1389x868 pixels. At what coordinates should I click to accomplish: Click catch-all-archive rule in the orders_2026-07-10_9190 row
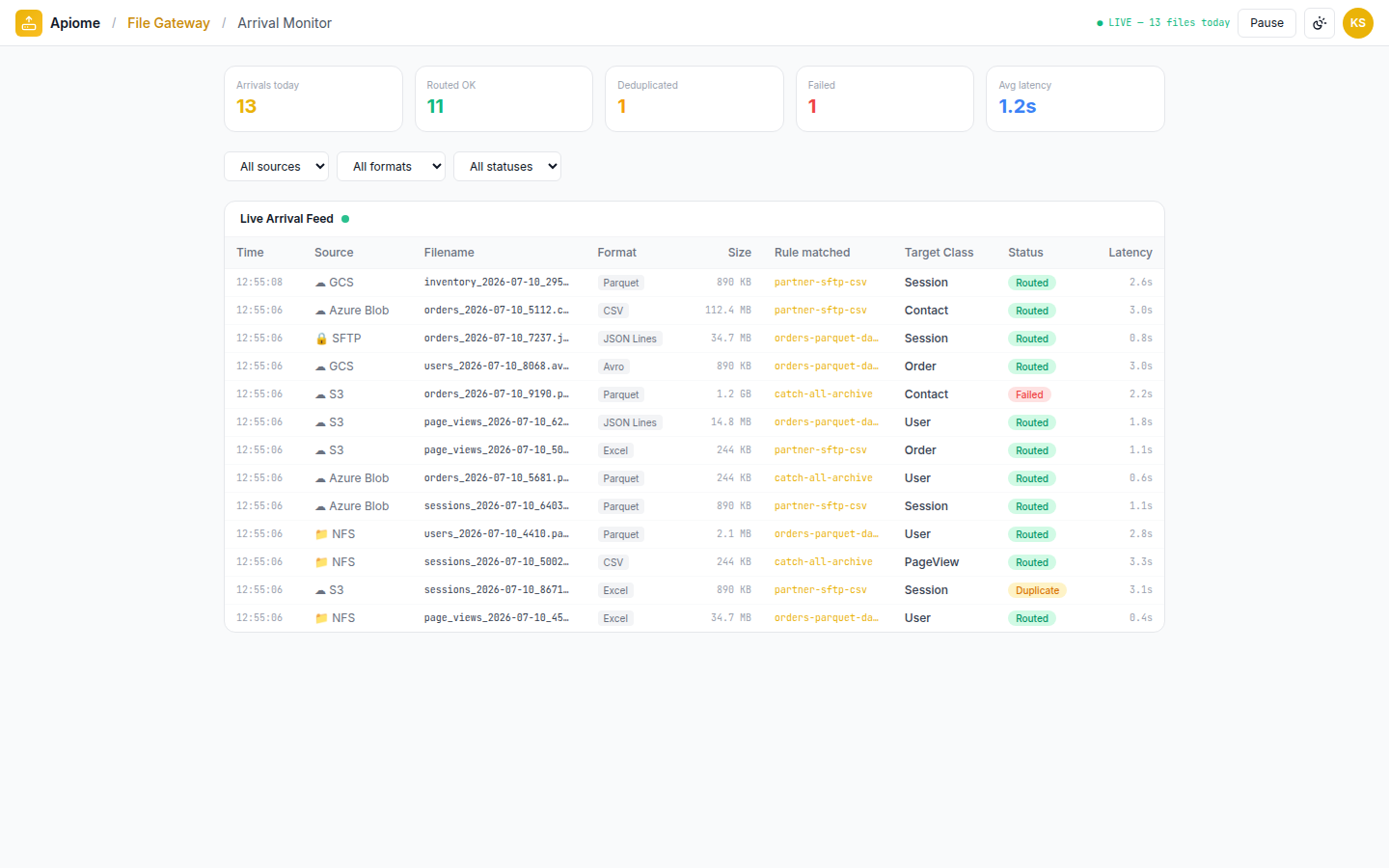[x=823, y=394]
